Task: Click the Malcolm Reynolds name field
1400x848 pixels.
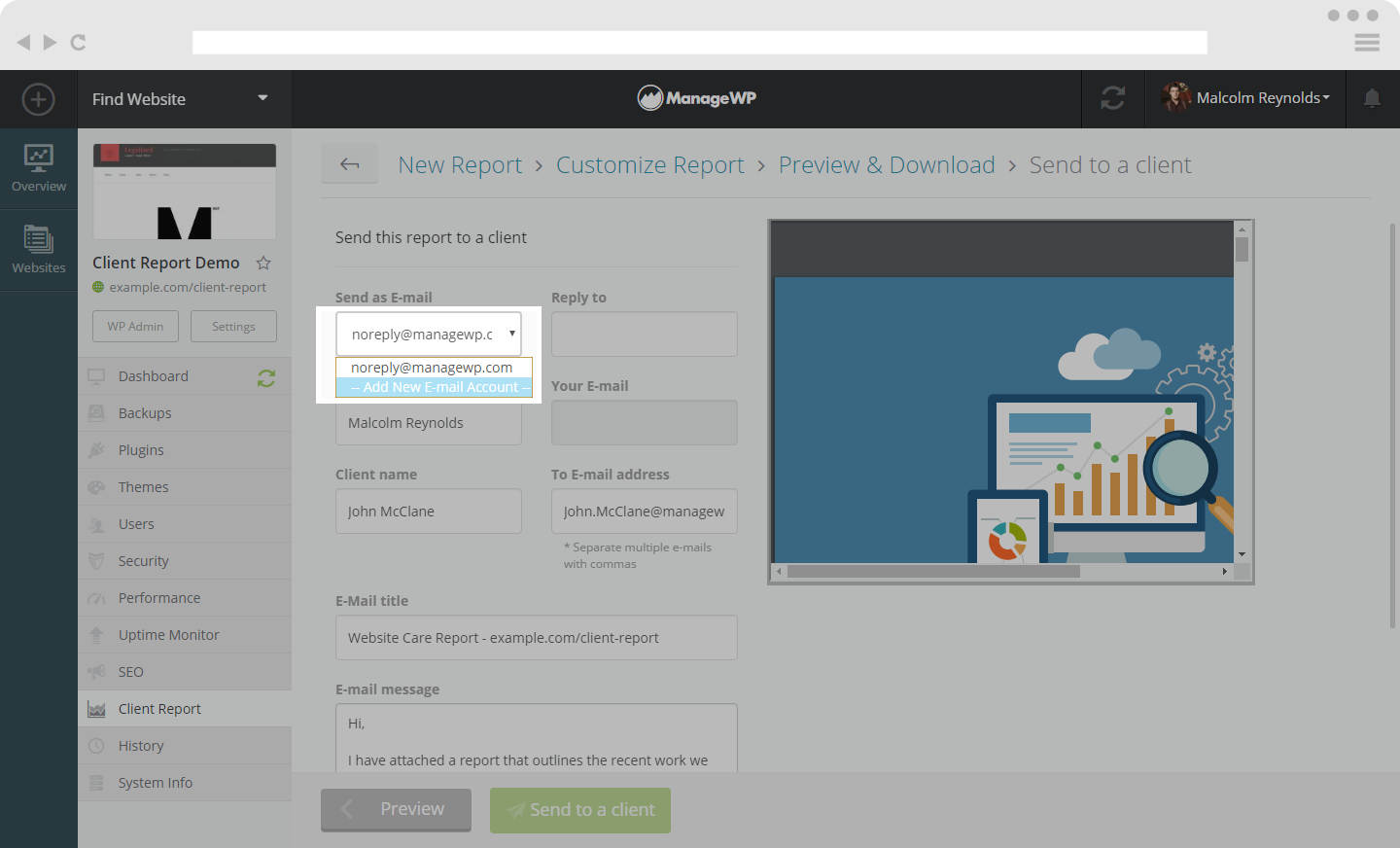Action: click(429, 424)
